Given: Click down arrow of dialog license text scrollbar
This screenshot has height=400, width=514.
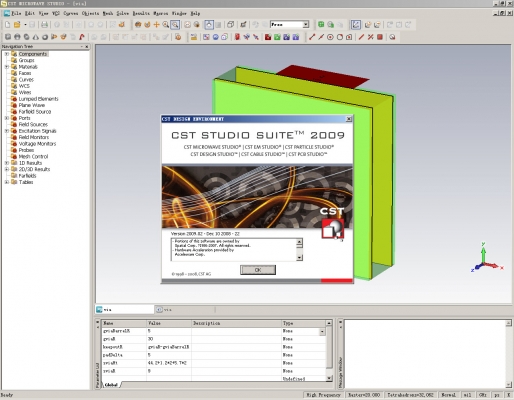Looking at the screenshot, I should click(299, 258).
